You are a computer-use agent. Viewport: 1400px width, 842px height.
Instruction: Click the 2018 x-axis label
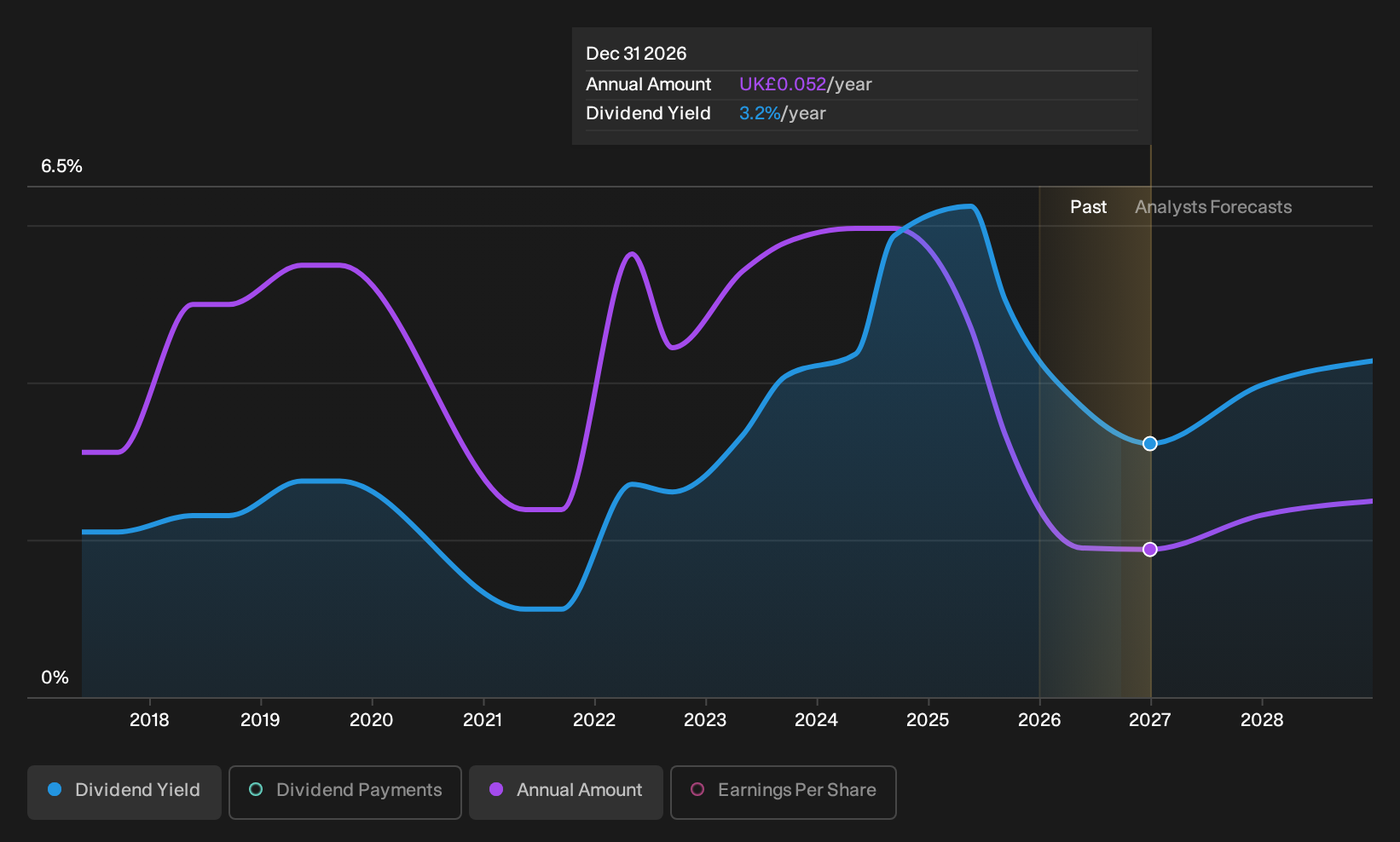149,720
